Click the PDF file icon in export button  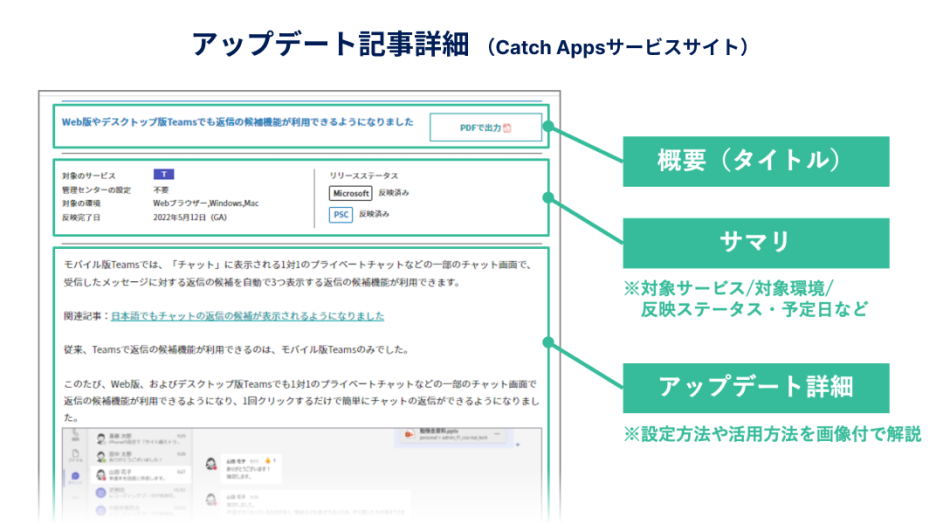point(507,128)
